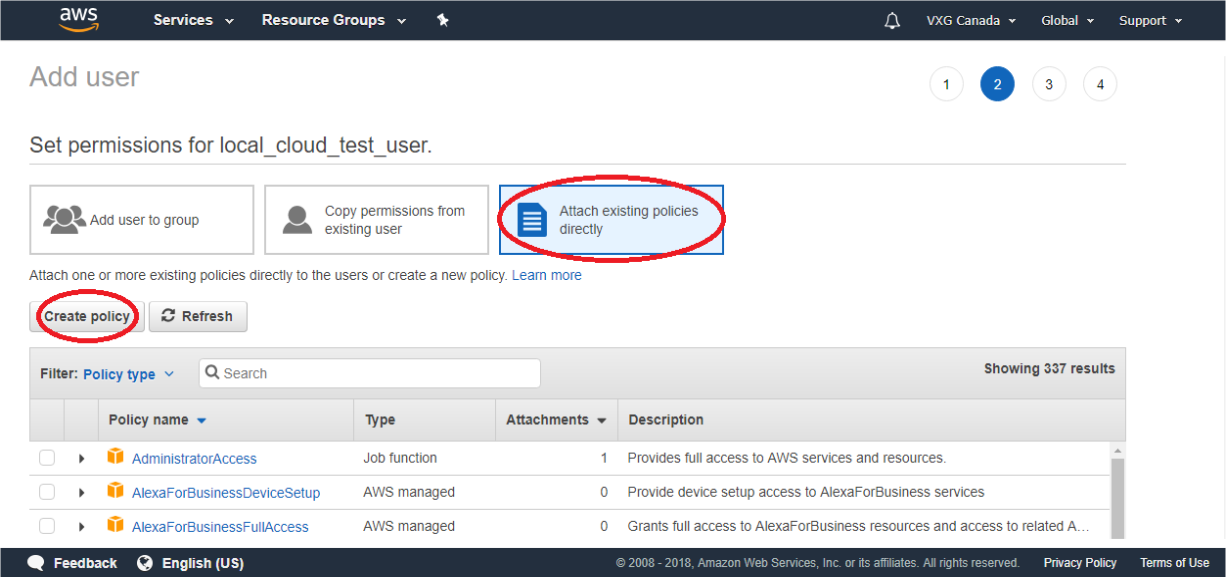Screen dimensions: 1226x577
Task: Click the pin shortcut icon in navbar
Action: click(443, 21)
